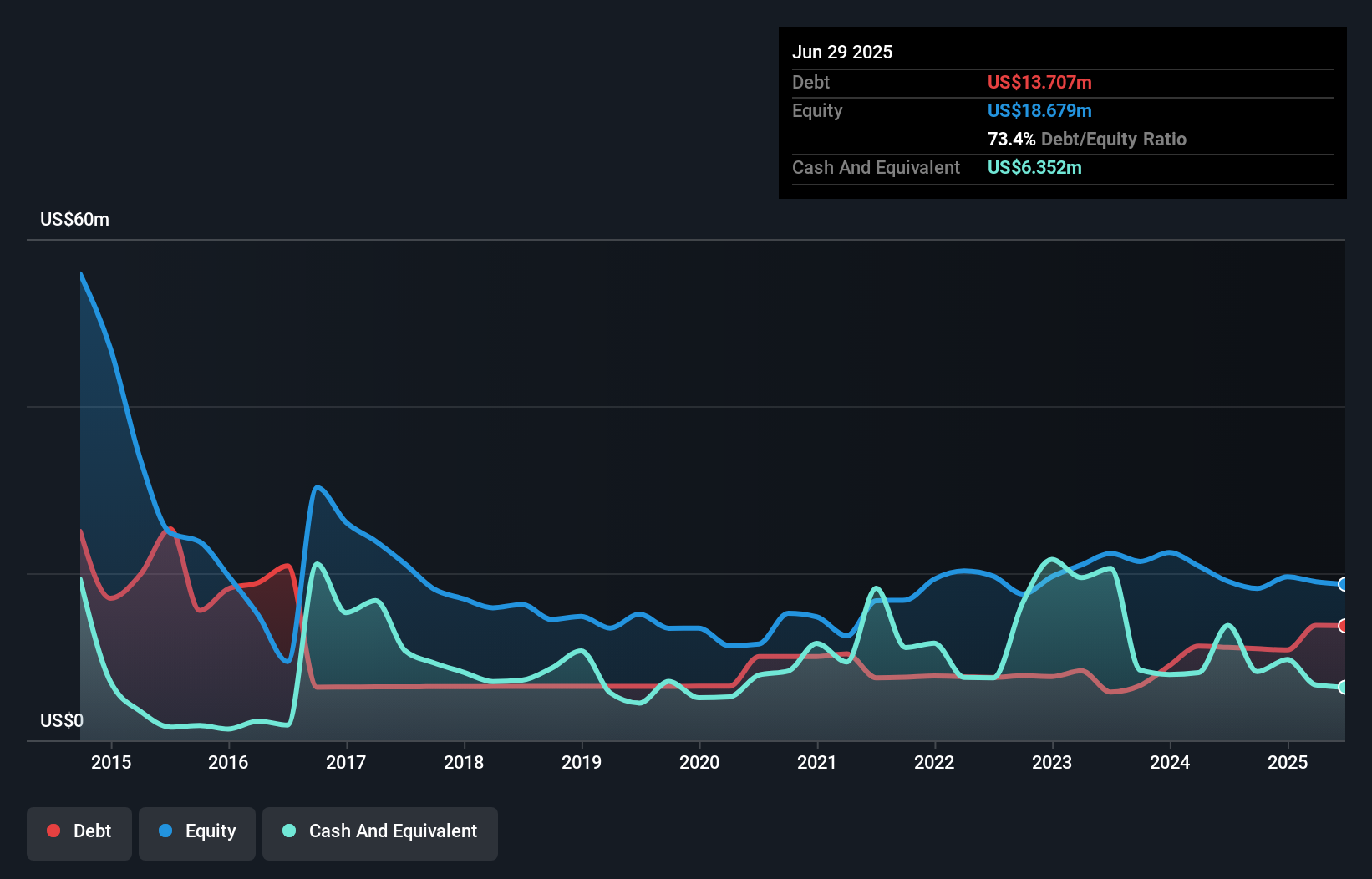Click the Cash And Equivalent legend label

pyautogui.click(x=393, y=831)
